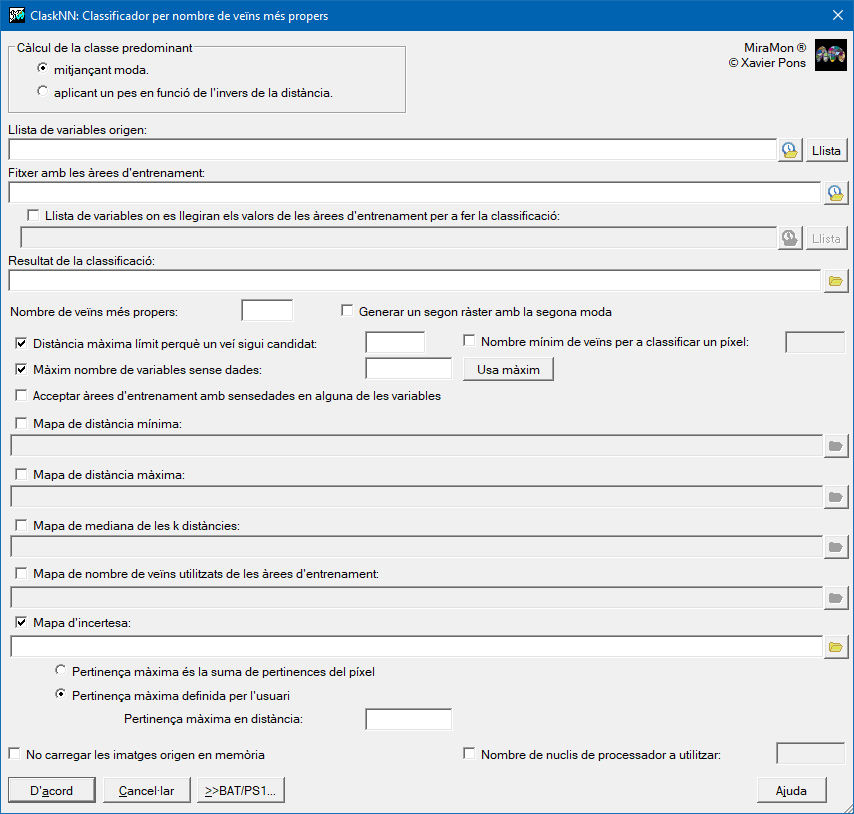This screenshot has height=814, width=854.
Task: Click 'Nombre de veïns més propers' input field
Action: tap(267, 311)
